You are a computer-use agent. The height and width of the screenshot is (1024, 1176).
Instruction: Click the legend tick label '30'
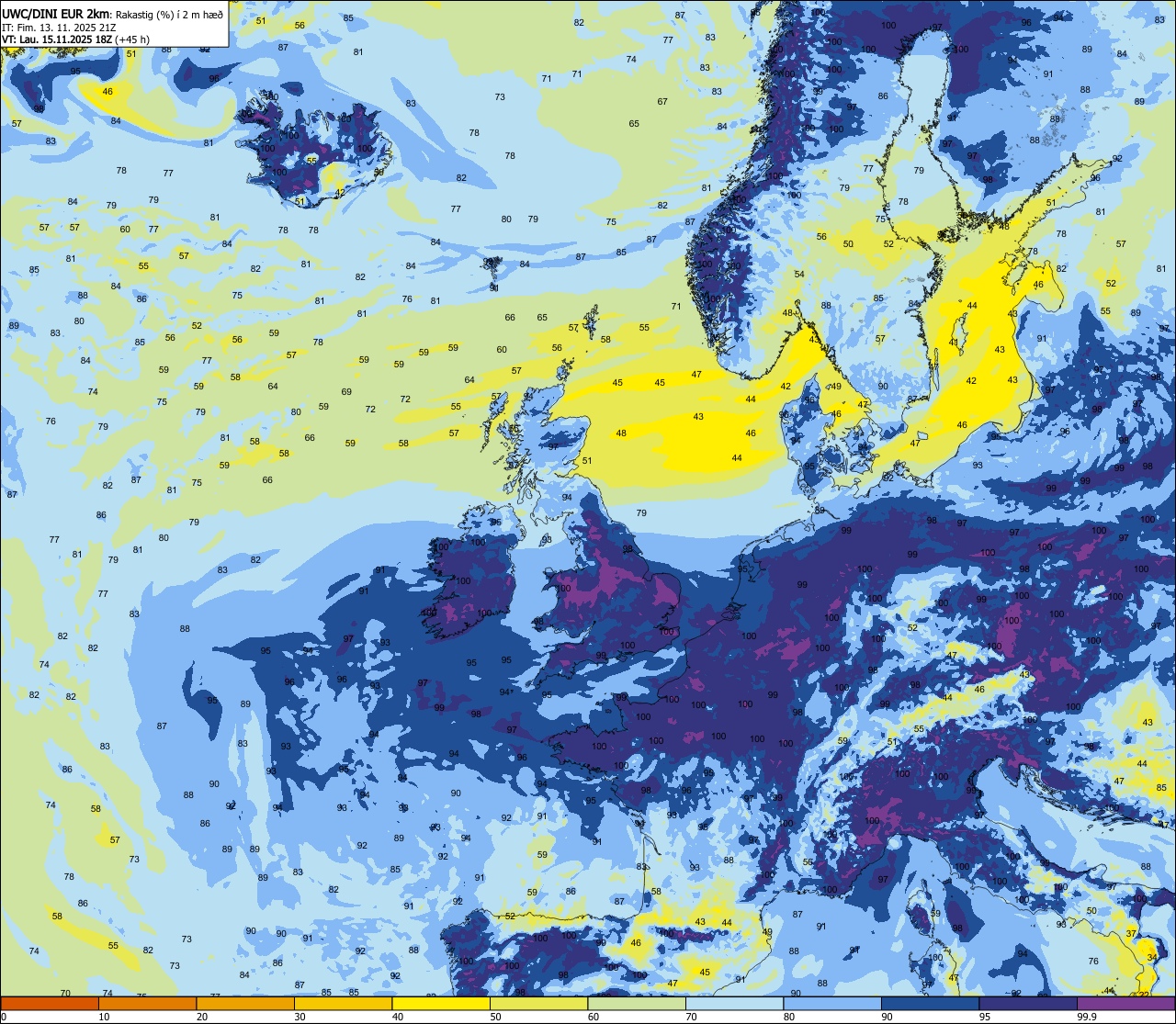click(x=300, y=1017)
